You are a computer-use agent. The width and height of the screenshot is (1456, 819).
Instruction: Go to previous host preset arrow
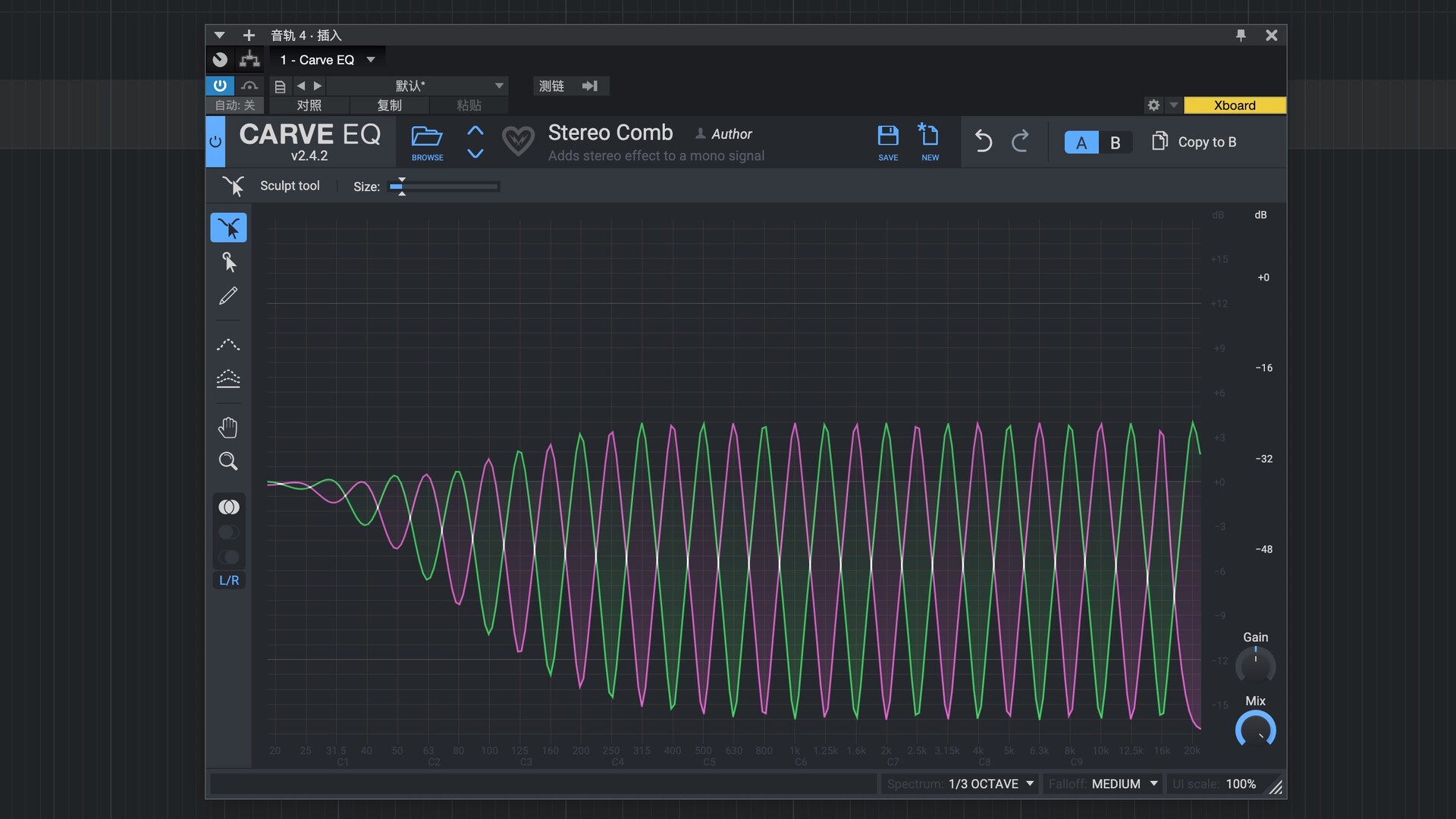pyautogui.click(x=301, y=86)
